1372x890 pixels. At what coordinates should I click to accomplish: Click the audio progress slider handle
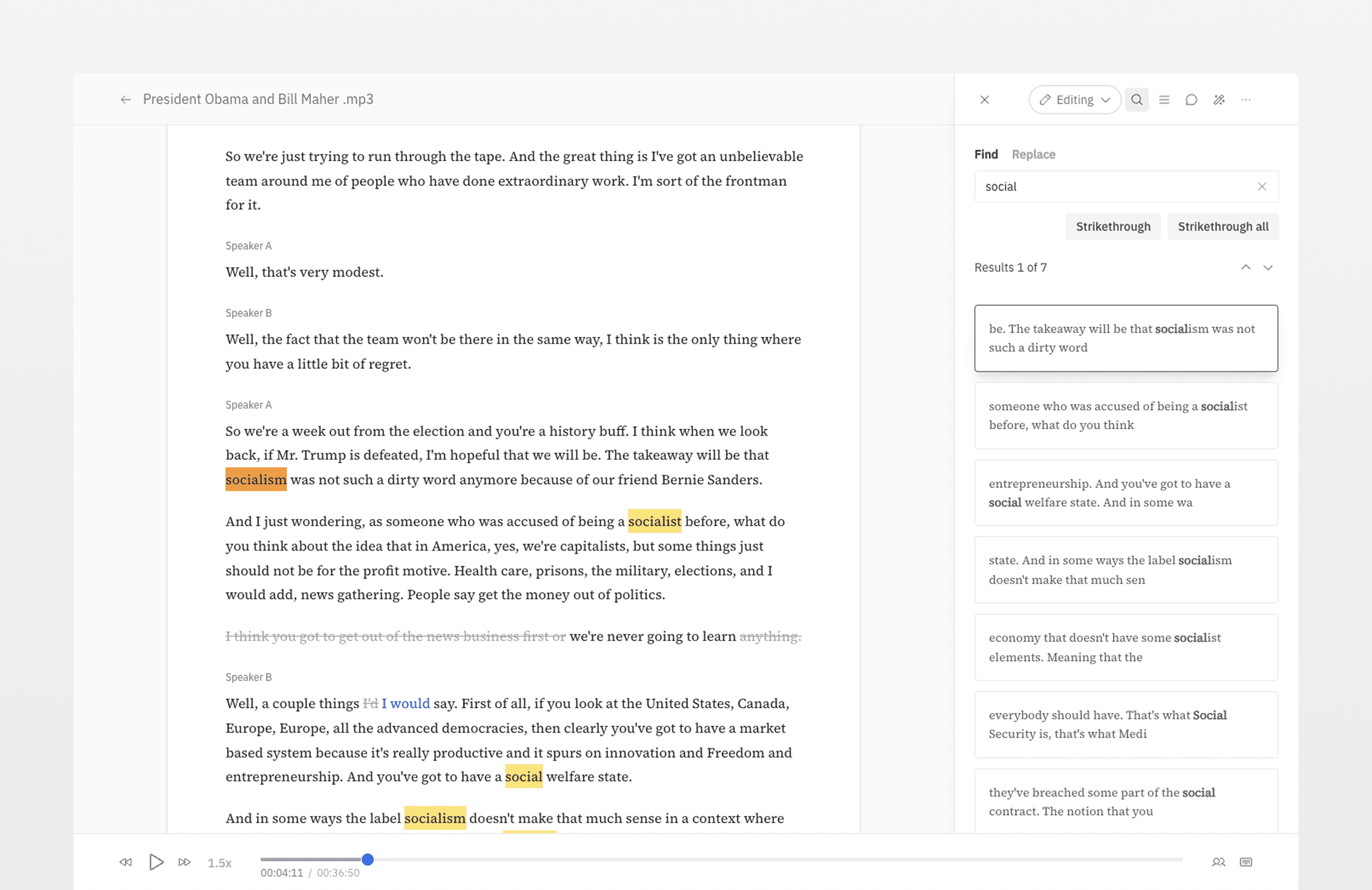point(368,859)
